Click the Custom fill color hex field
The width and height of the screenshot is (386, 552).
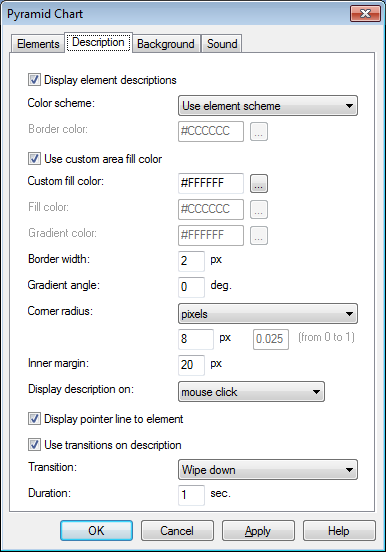pos(211,183)
